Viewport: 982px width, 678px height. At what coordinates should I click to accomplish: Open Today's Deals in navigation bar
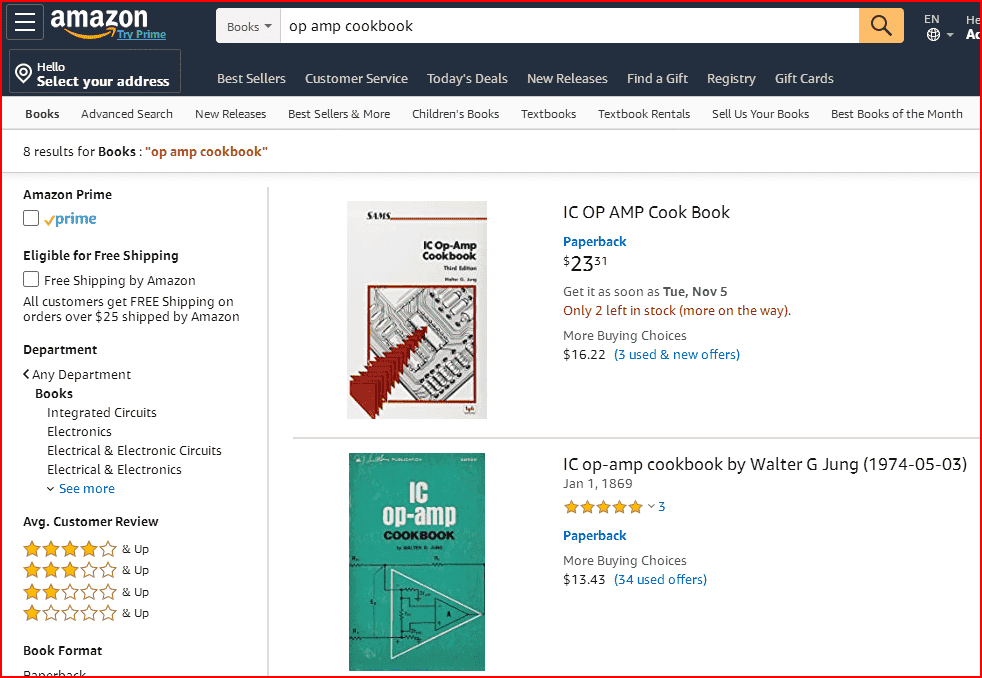(467, 79)
